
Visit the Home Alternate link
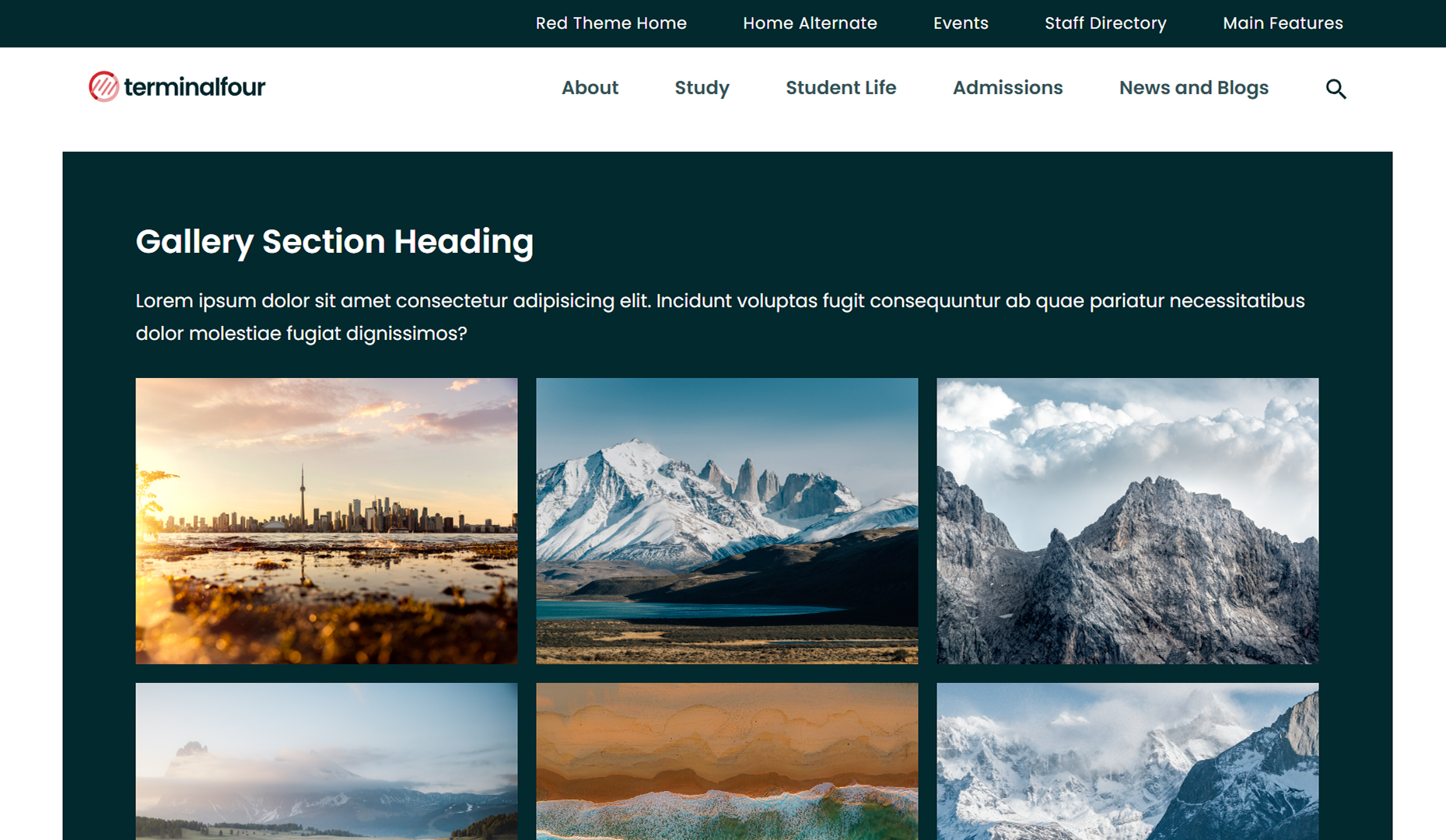(810, 23)
